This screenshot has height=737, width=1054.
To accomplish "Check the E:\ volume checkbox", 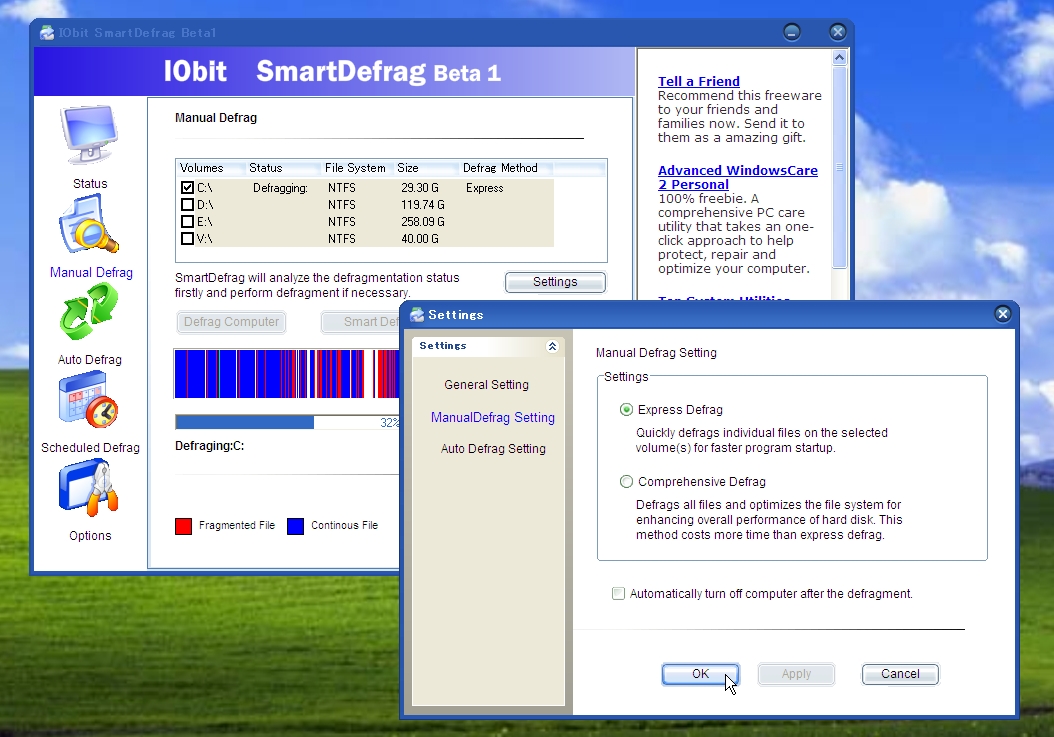I will pos(188,221).
